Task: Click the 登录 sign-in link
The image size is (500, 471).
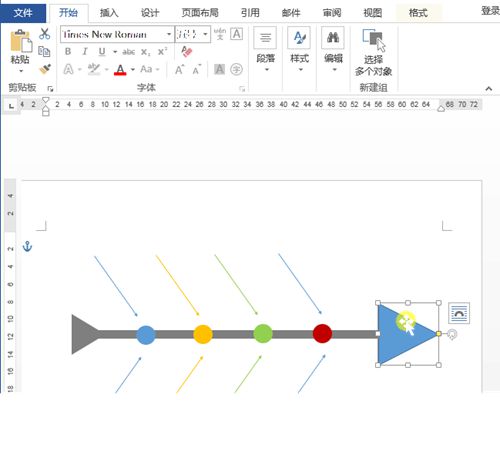Action: (x=490, y=11)
